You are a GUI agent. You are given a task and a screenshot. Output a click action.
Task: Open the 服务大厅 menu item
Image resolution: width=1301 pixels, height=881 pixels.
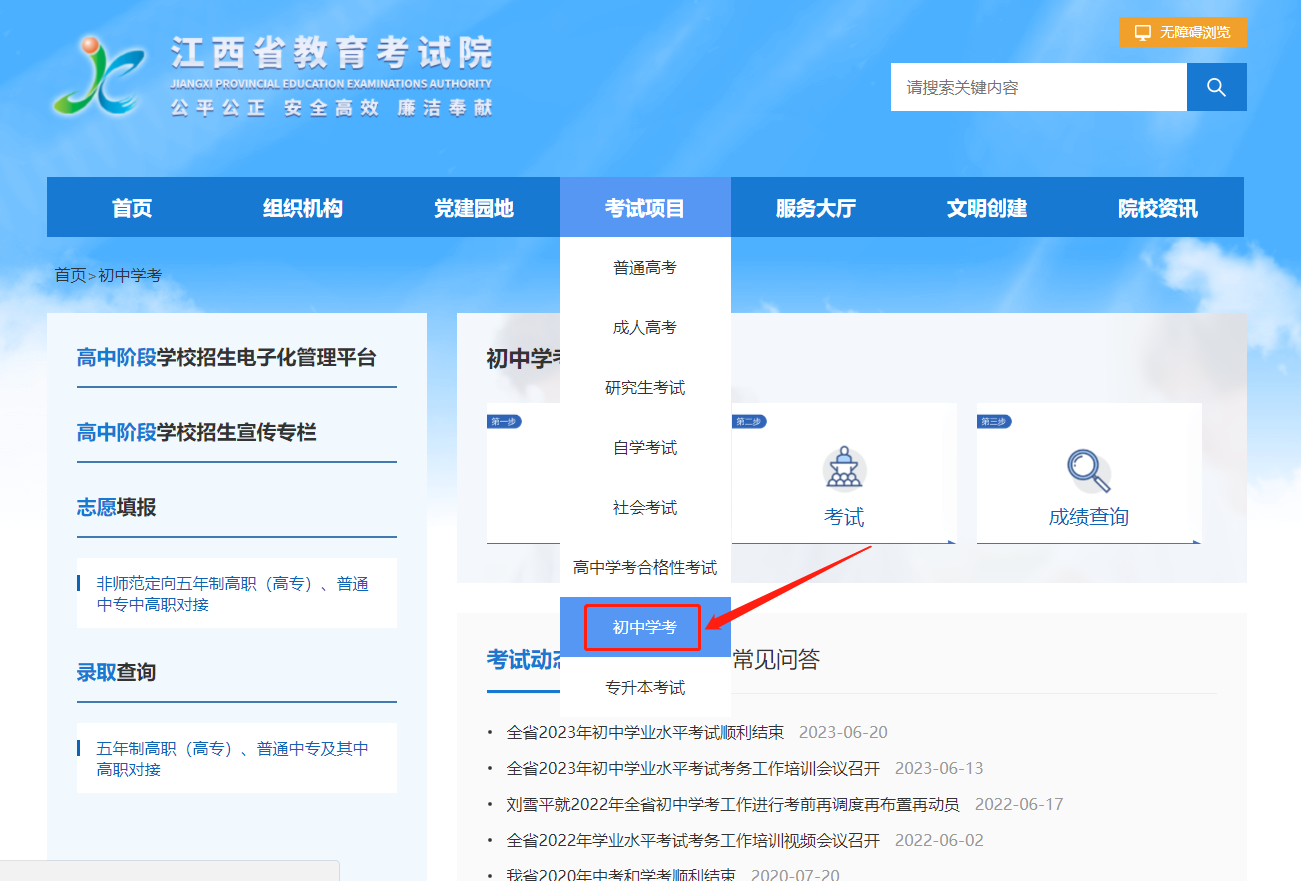pyautogui.click(x=815, y=206)
